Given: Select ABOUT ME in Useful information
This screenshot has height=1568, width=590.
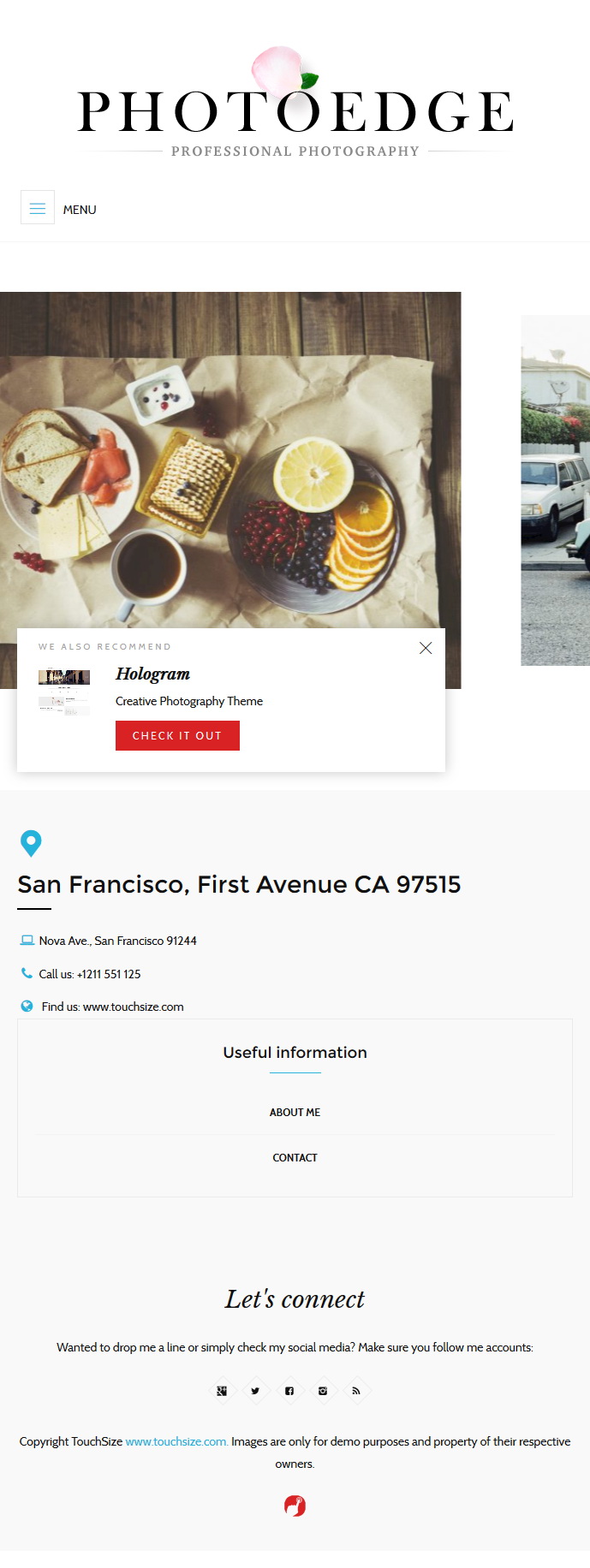Looking at the screenshot, I should tap(295, 1113).
